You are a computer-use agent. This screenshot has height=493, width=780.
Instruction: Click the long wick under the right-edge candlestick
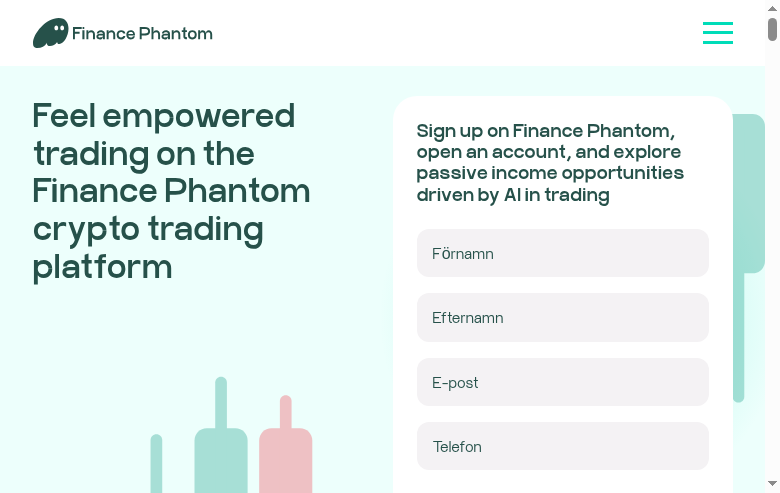point(739,335)
